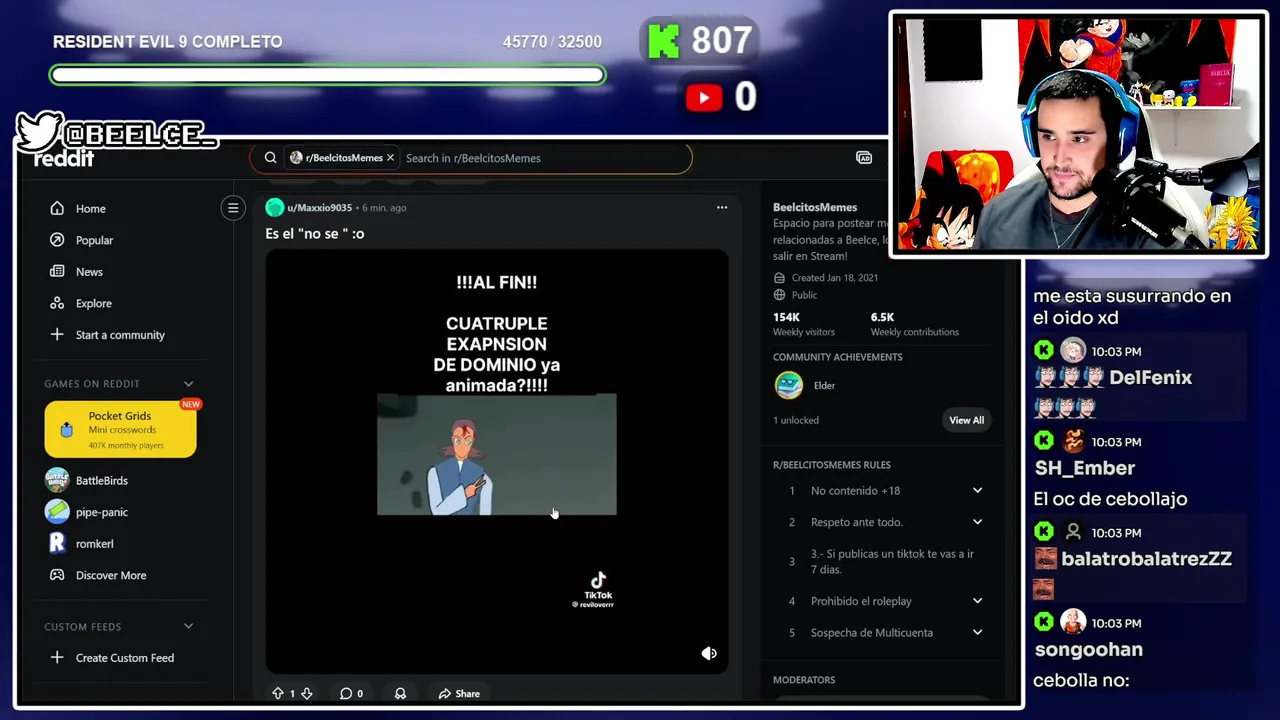Viewport: 1280px width, 720px height.
Task: Click the Twitter bird icon overlay
Action: click(x=41, y=131)
